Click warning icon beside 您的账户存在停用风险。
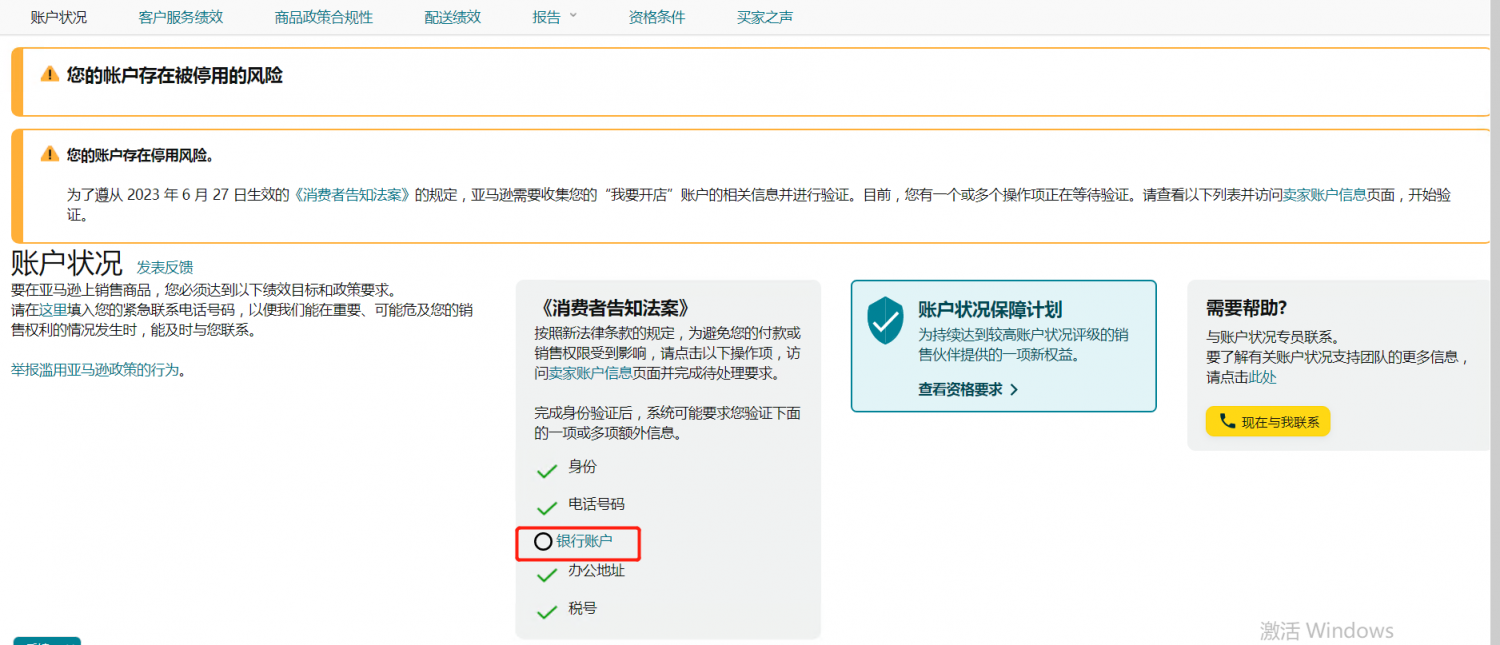Image resolution: width=1500 pixels, height=645 pixels. pos(50,155)
